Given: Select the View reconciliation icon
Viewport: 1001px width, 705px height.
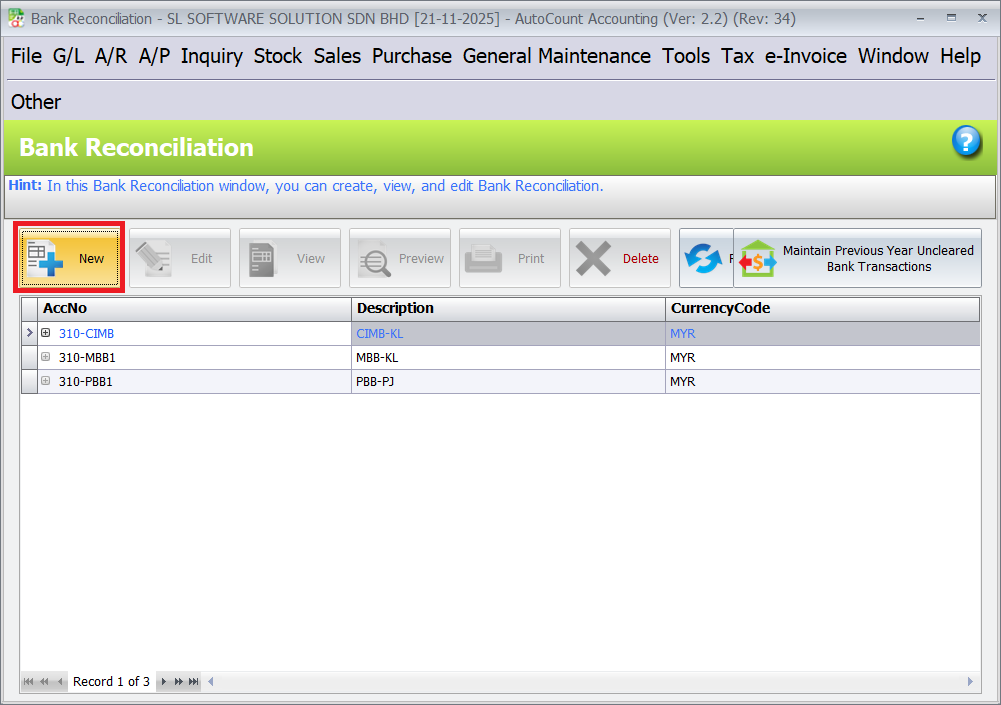Looking at the screenshot, I should click(x=289, y=257).
